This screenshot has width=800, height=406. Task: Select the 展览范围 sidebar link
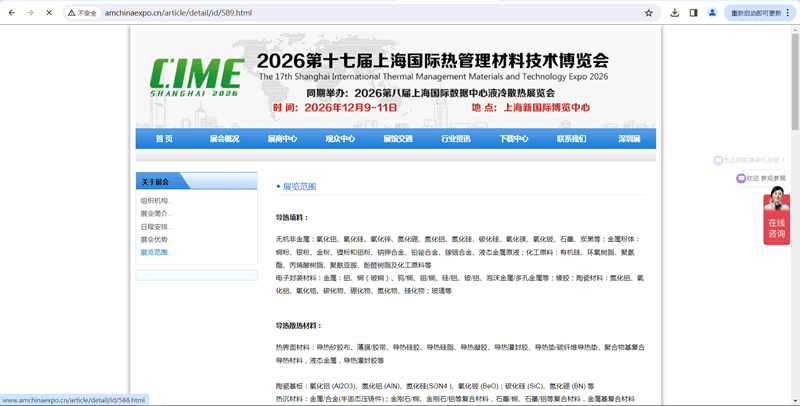(157, 252)
